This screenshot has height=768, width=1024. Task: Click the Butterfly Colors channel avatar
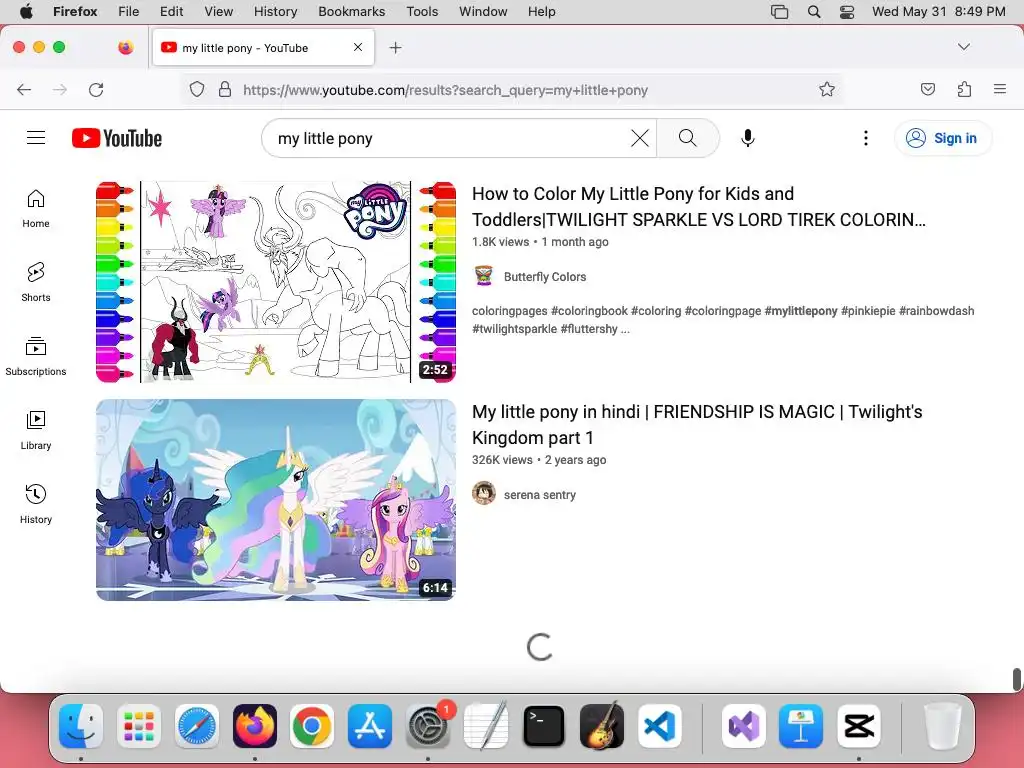(x=484, y=276)
